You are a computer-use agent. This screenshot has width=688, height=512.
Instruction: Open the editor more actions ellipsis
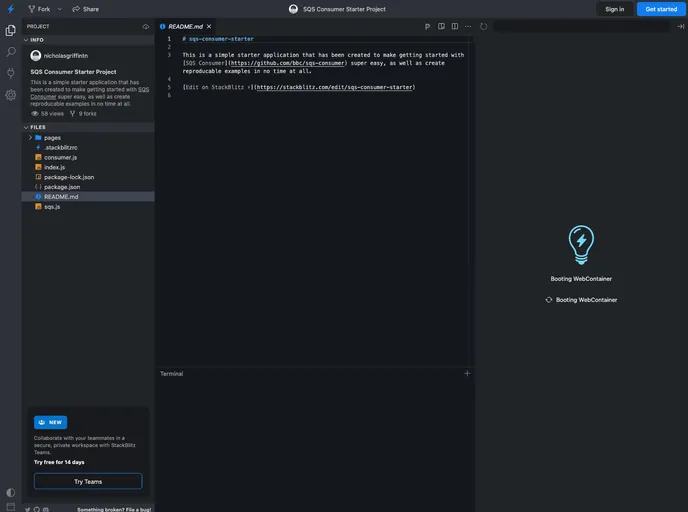tap(468, 27)
